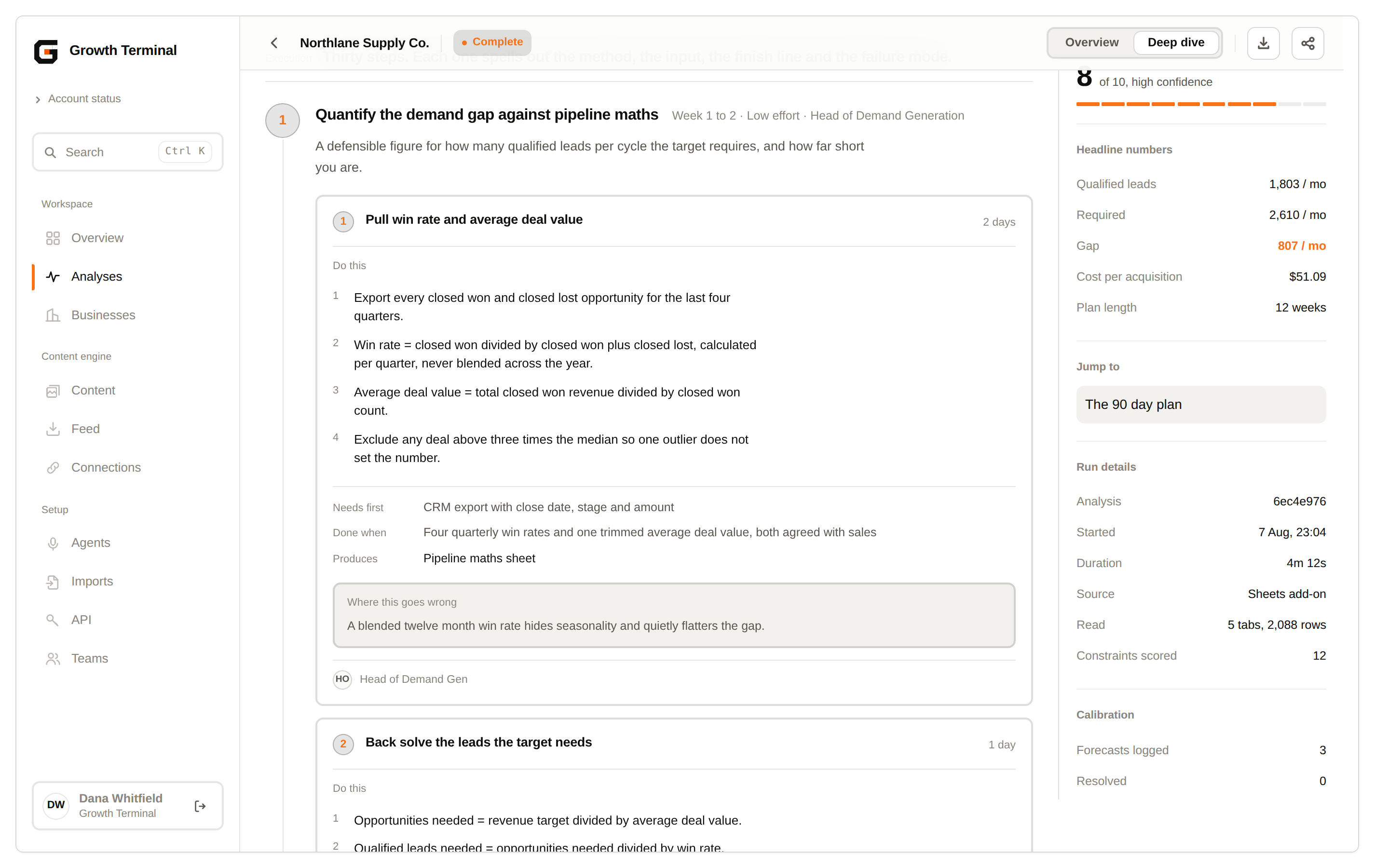1389x868 pixels.
Task: Open the API sidebar item
Action: [x=127, y=620]
